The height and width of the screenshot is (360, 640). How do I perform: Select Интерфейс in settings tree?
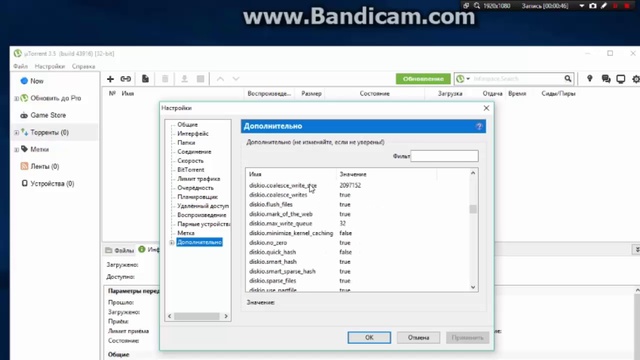point(193,133)
